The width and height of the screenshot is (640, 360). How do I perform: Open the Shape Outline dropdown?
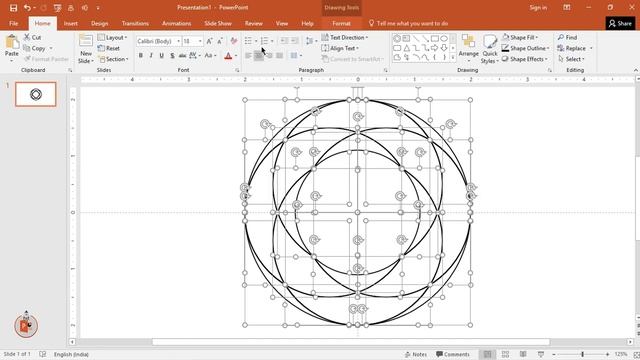(x=525, y=48)
